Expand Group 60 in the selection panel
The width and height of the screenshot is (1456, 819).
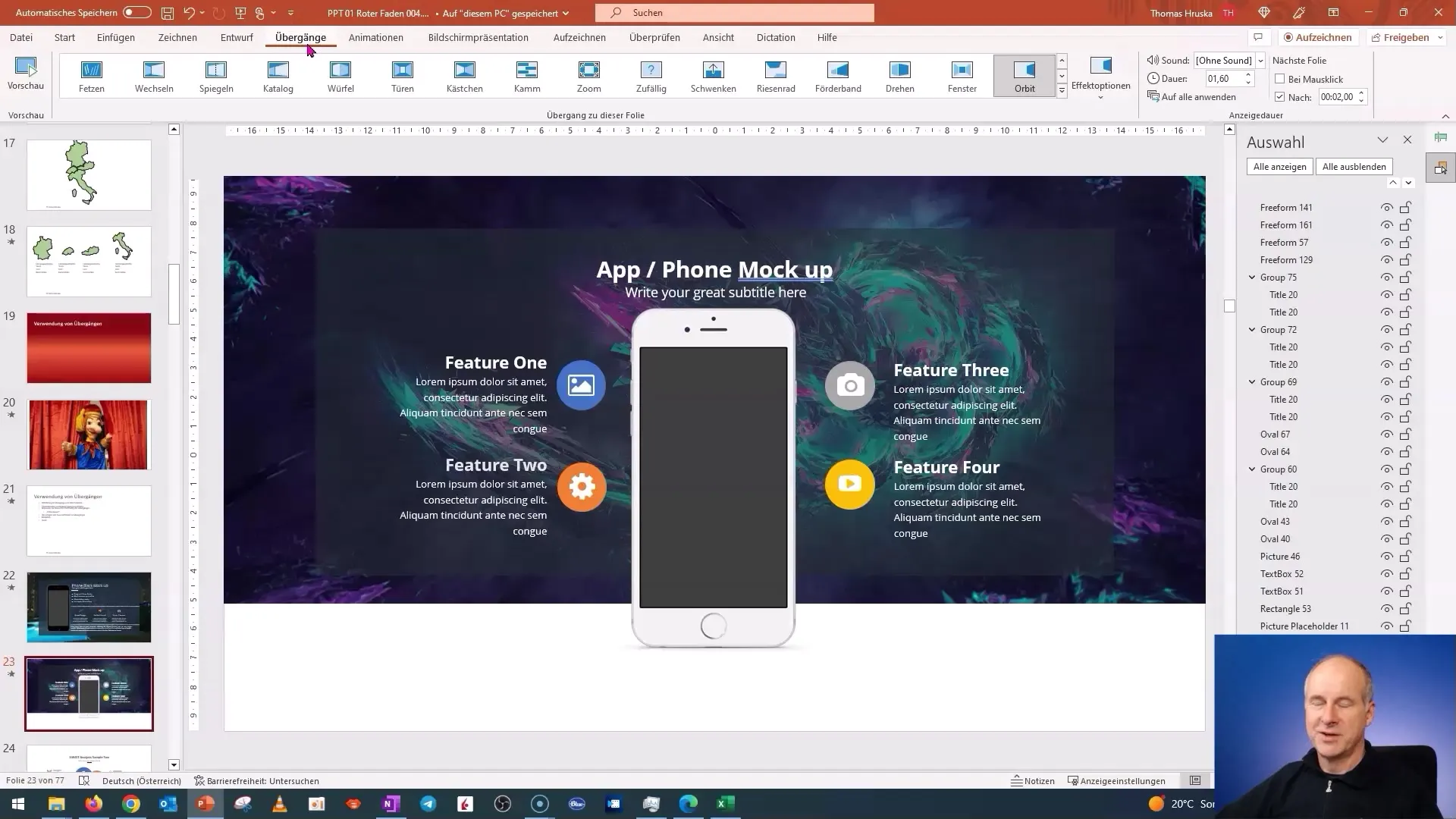(1252, 469)
